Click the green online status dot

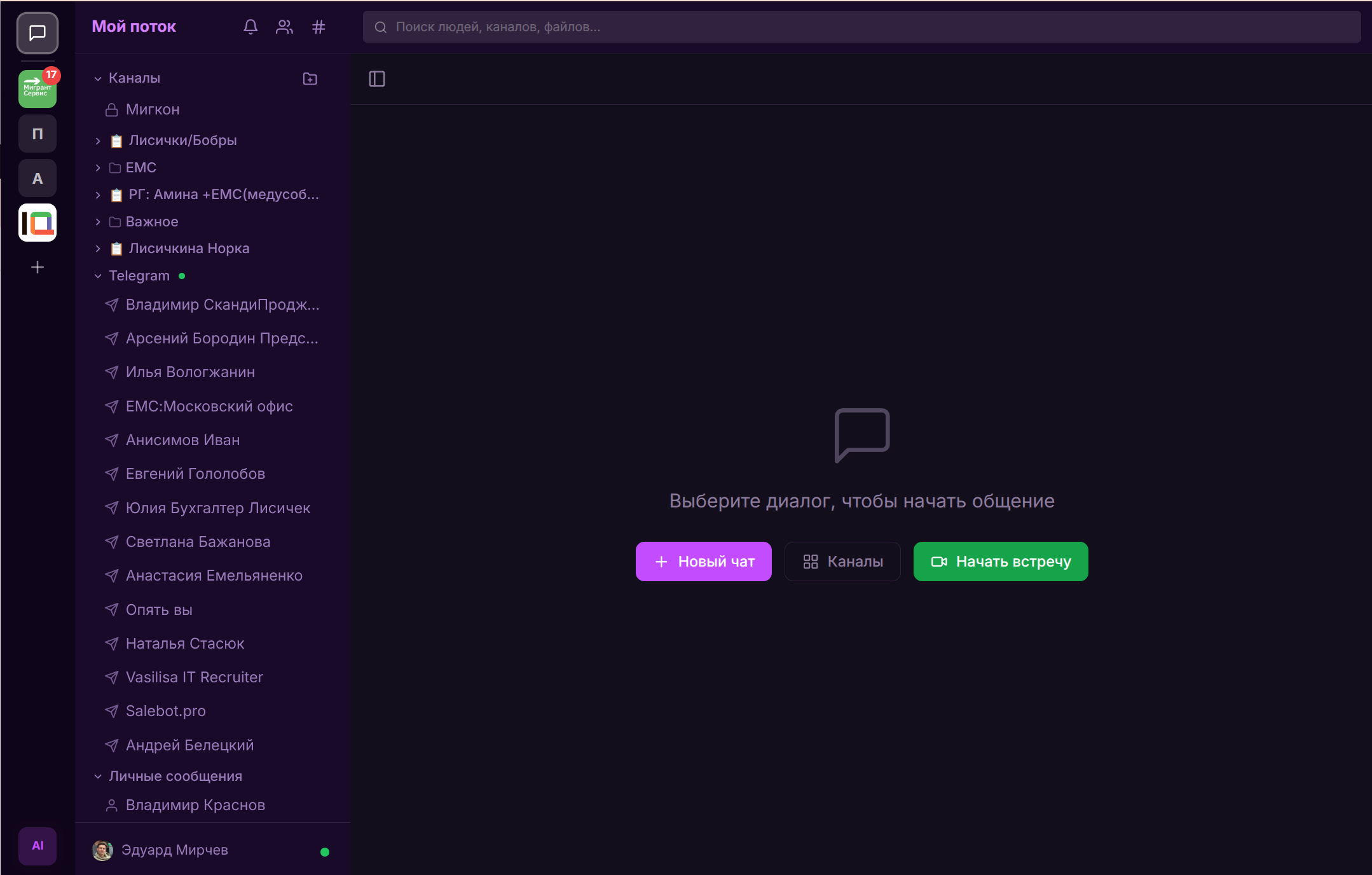pyautogui.click(x=325, y=852)
